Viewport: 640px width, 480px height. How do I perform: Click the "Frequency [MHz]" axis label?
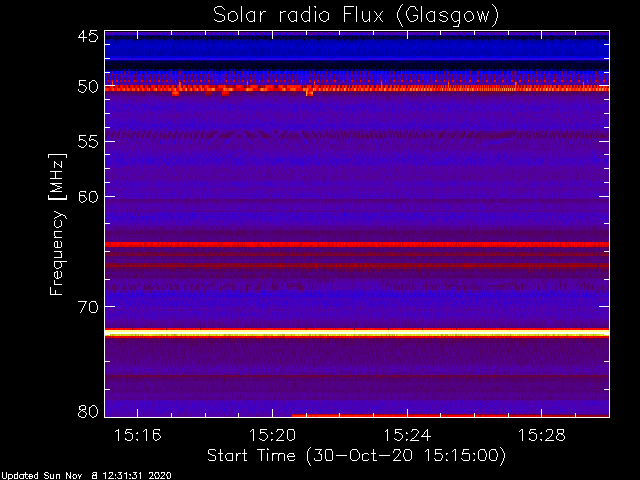point(57,224)
